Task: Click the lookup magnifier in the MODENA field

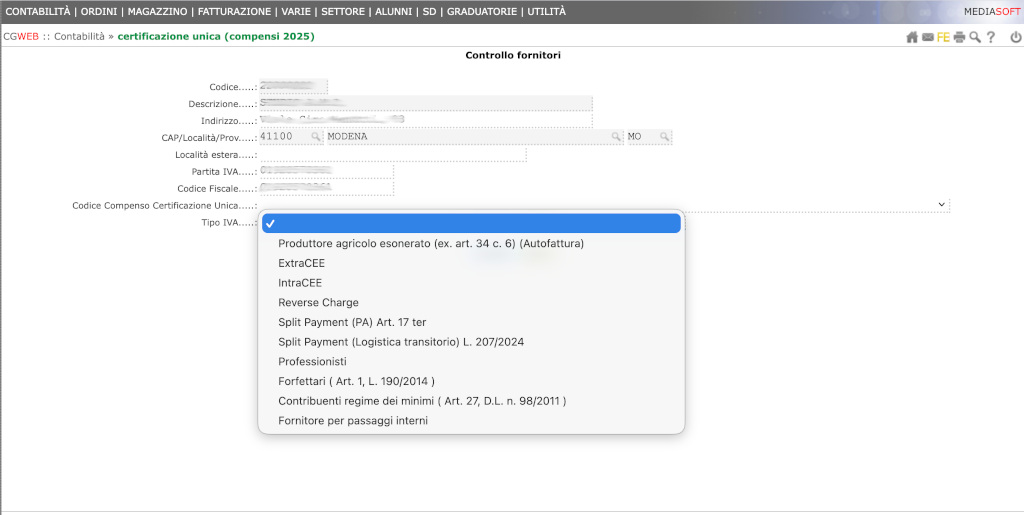Action: 616,137
